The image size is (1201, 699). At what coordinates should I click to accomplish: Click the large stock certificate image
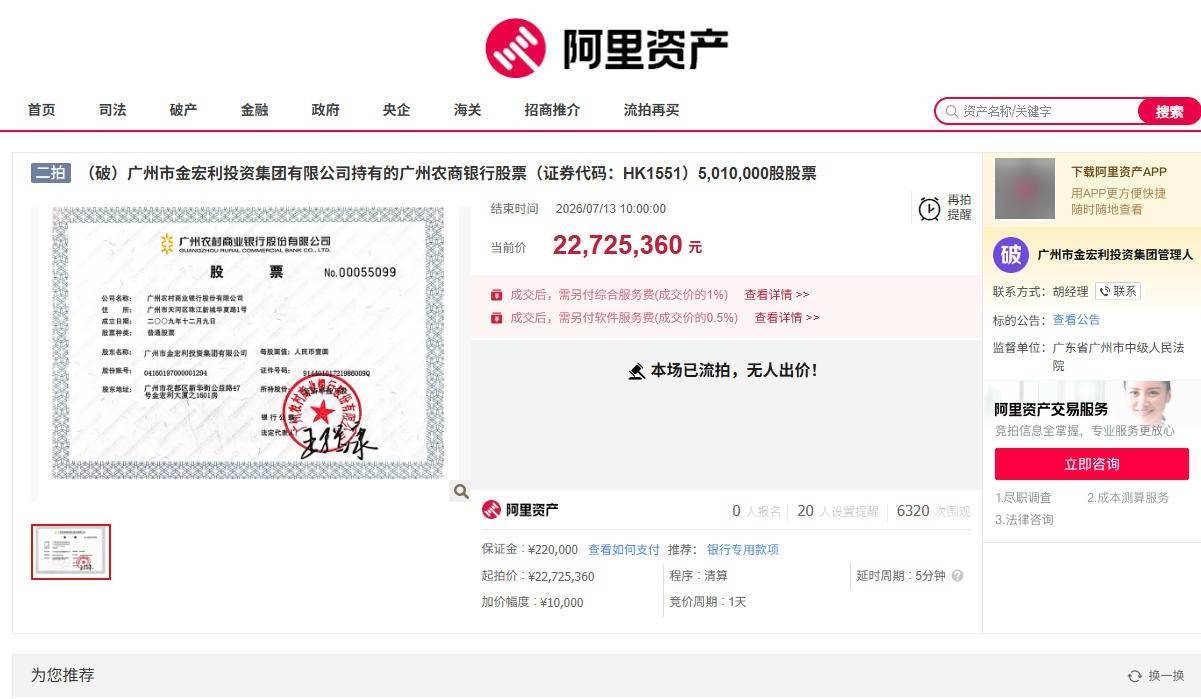pyautogui.click(x=248, y=345)
